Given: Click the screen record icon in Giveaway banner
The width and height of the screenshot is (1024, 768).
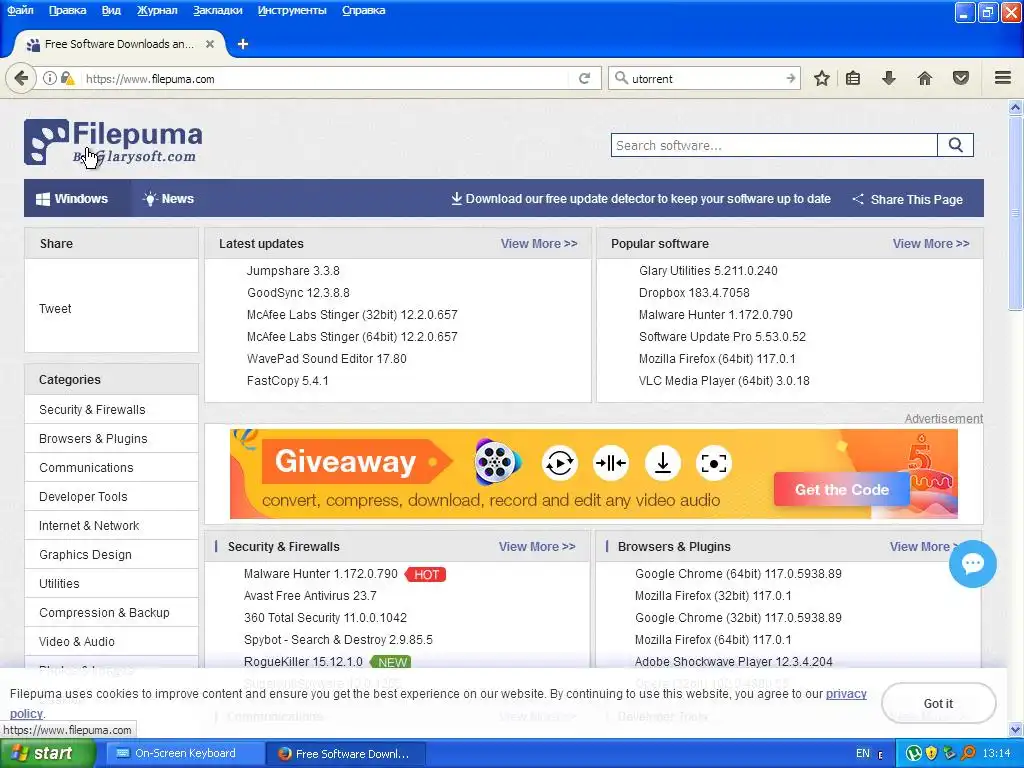Looking at the screenshot, I should tap(714, 463).
